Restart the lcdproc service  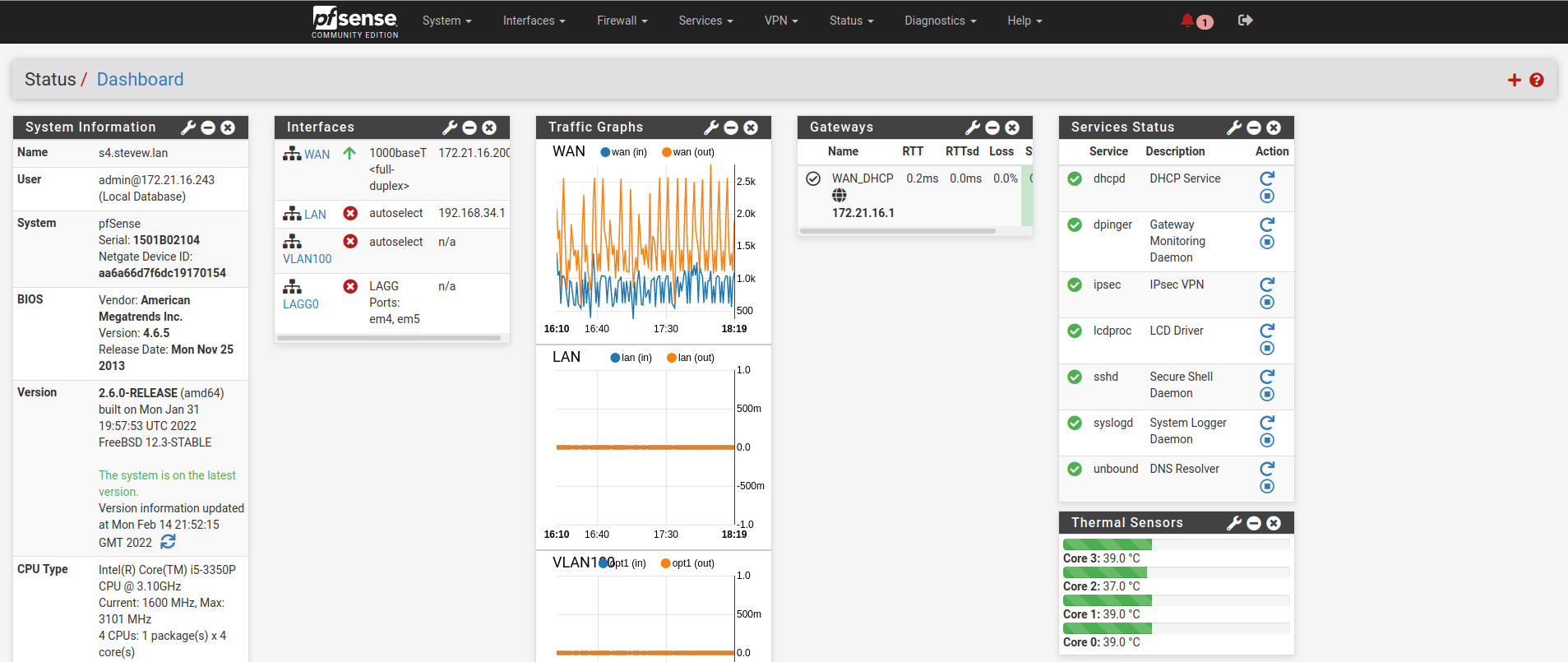click(x=1267, y=330)
